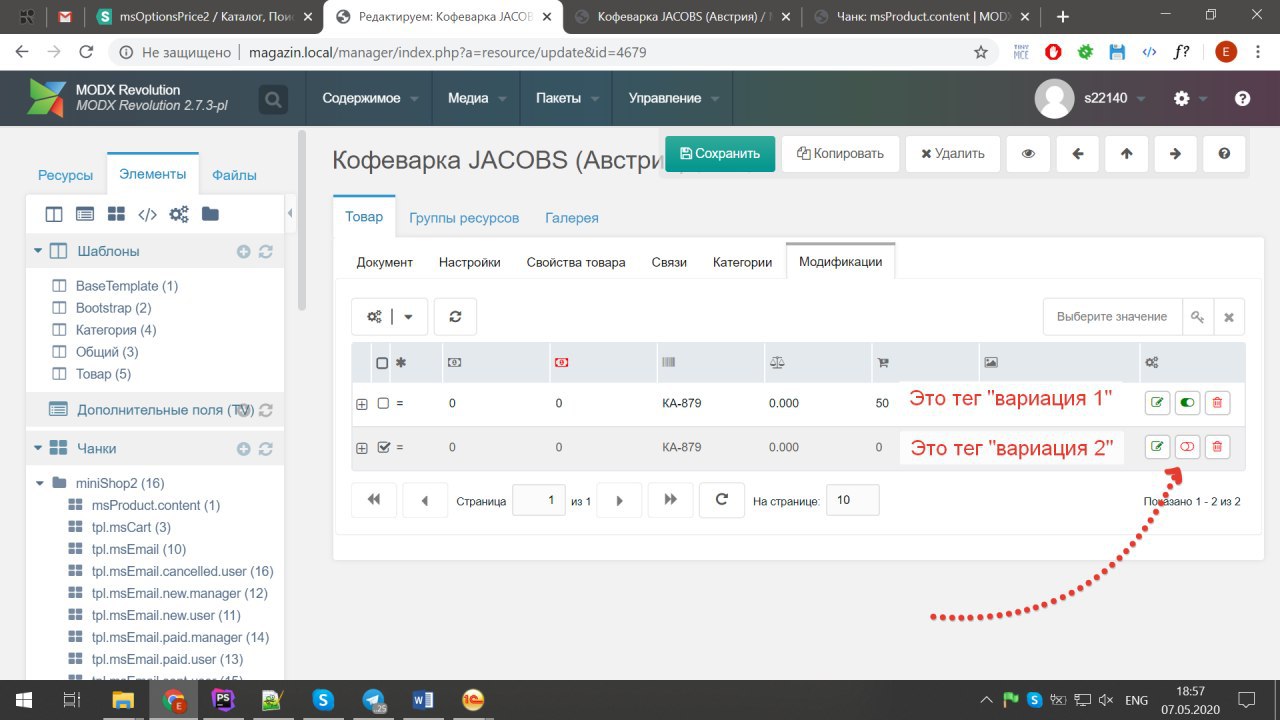Open Telegram from the Windows taskbar
This screenshot has width=1280, height=720.
[374, 700]
